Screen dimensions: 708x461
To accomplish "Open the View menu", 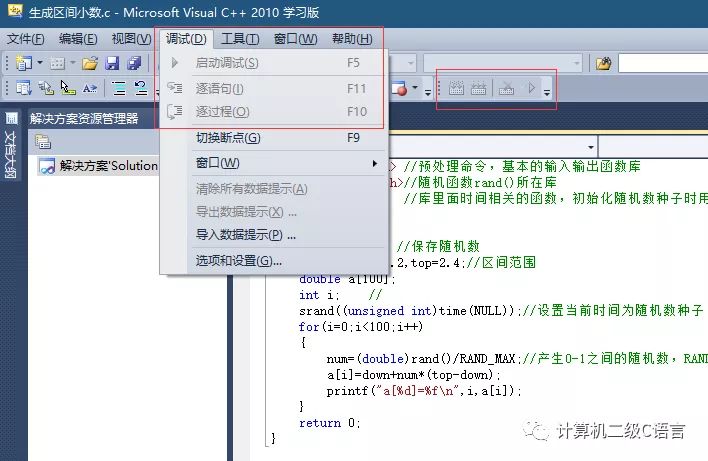I will 131,39.
